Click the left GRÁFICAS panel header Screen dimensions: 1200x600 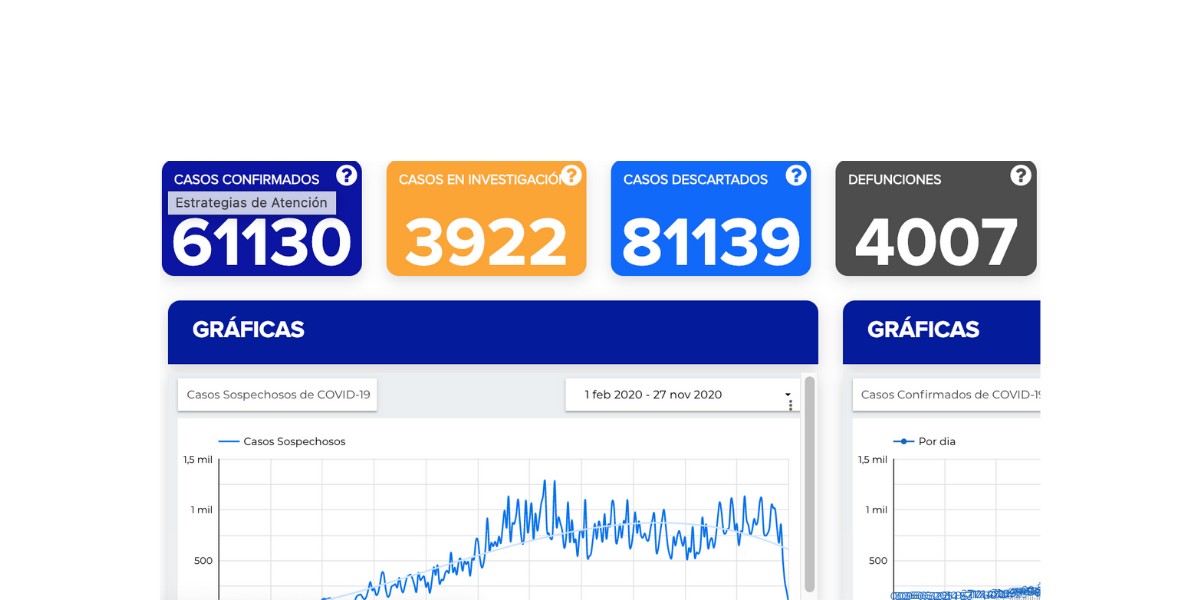493,331
